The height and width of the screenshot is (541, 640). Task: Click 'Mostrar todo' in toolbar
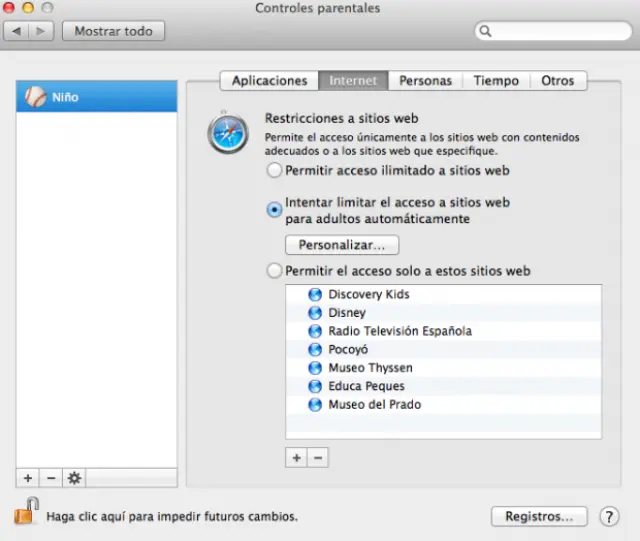click(x=113, y=31)
